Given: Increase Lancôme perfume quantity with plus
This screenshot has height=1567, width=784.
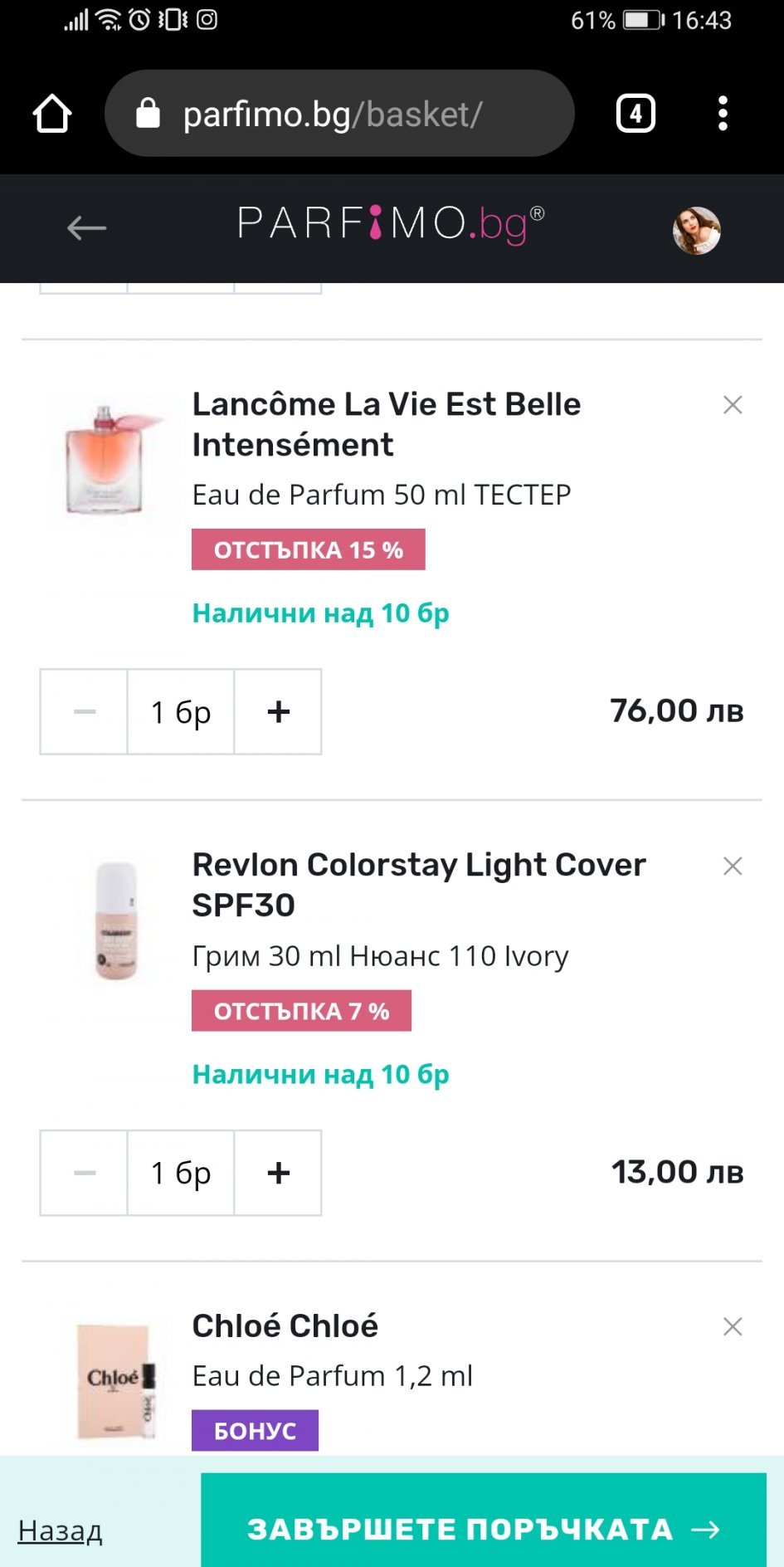Looking at the screenshot, I should 278,711.
